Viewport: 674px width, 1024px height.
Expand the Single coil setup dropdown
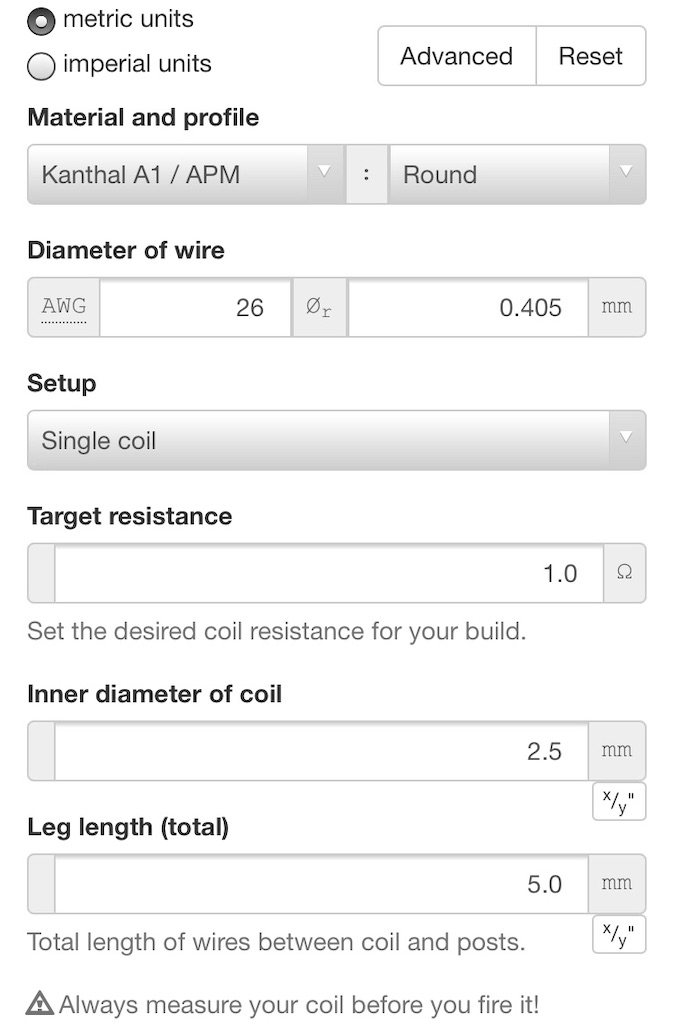pyautogui.click(x=336, y=440)
